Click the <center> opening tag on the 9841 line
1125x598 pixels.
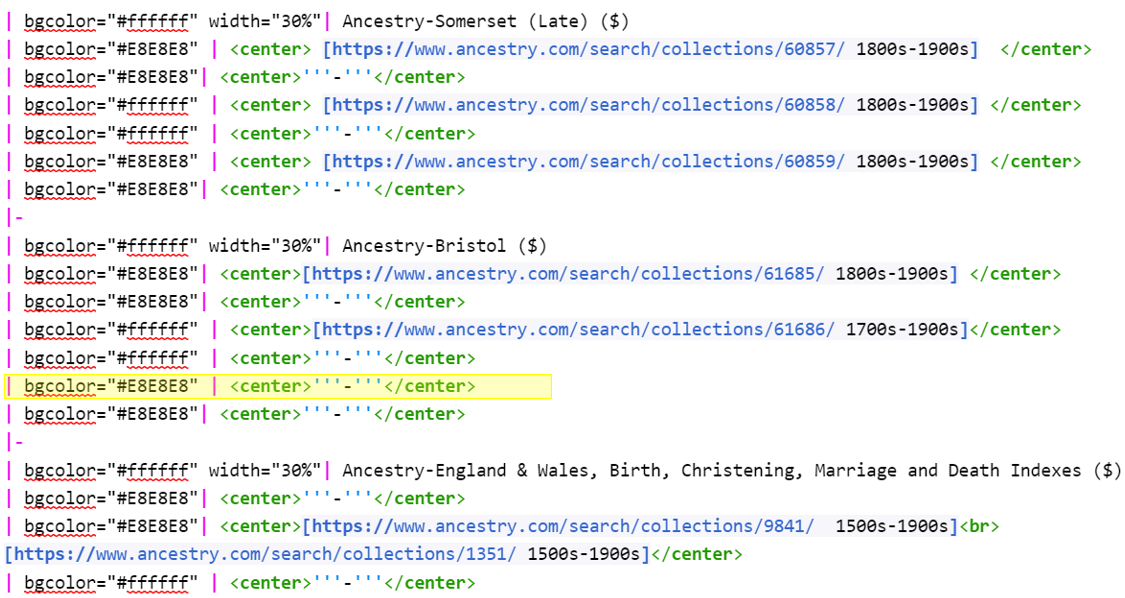pos(260,527)
